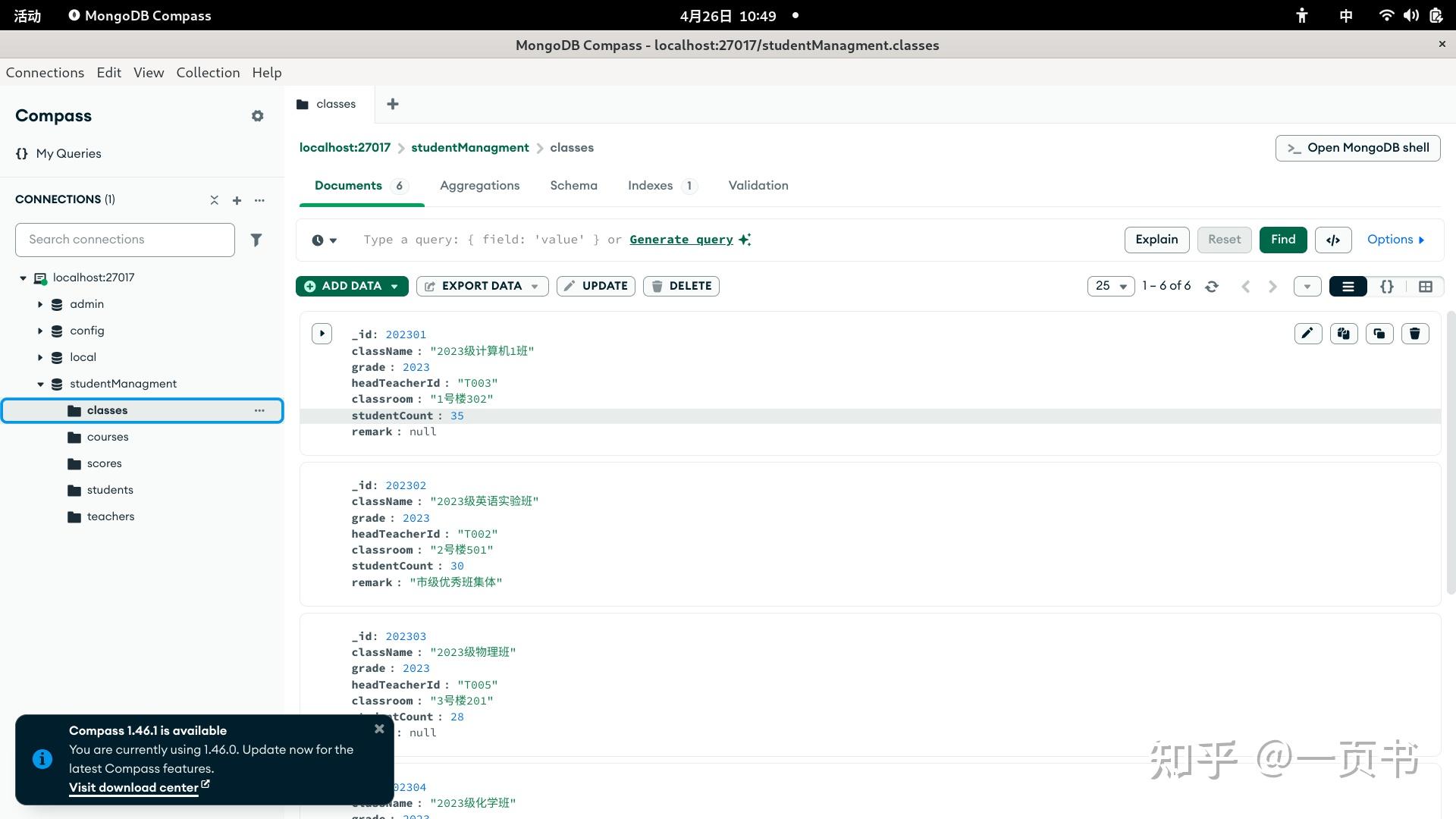The height and width of the screenshot is (819, 1456).
Task: Expand the admin database
Action: tap(40, 304)
